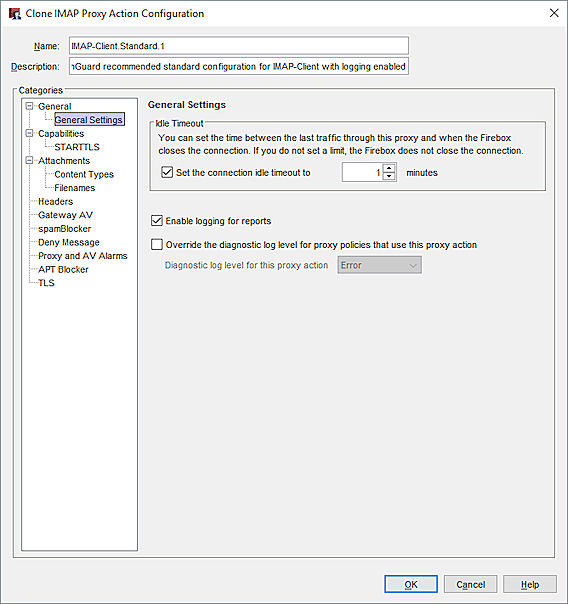568x604 pixels.
Task: Close the Clone IMAP Proxy Action dialog
Action: (554, 13)
